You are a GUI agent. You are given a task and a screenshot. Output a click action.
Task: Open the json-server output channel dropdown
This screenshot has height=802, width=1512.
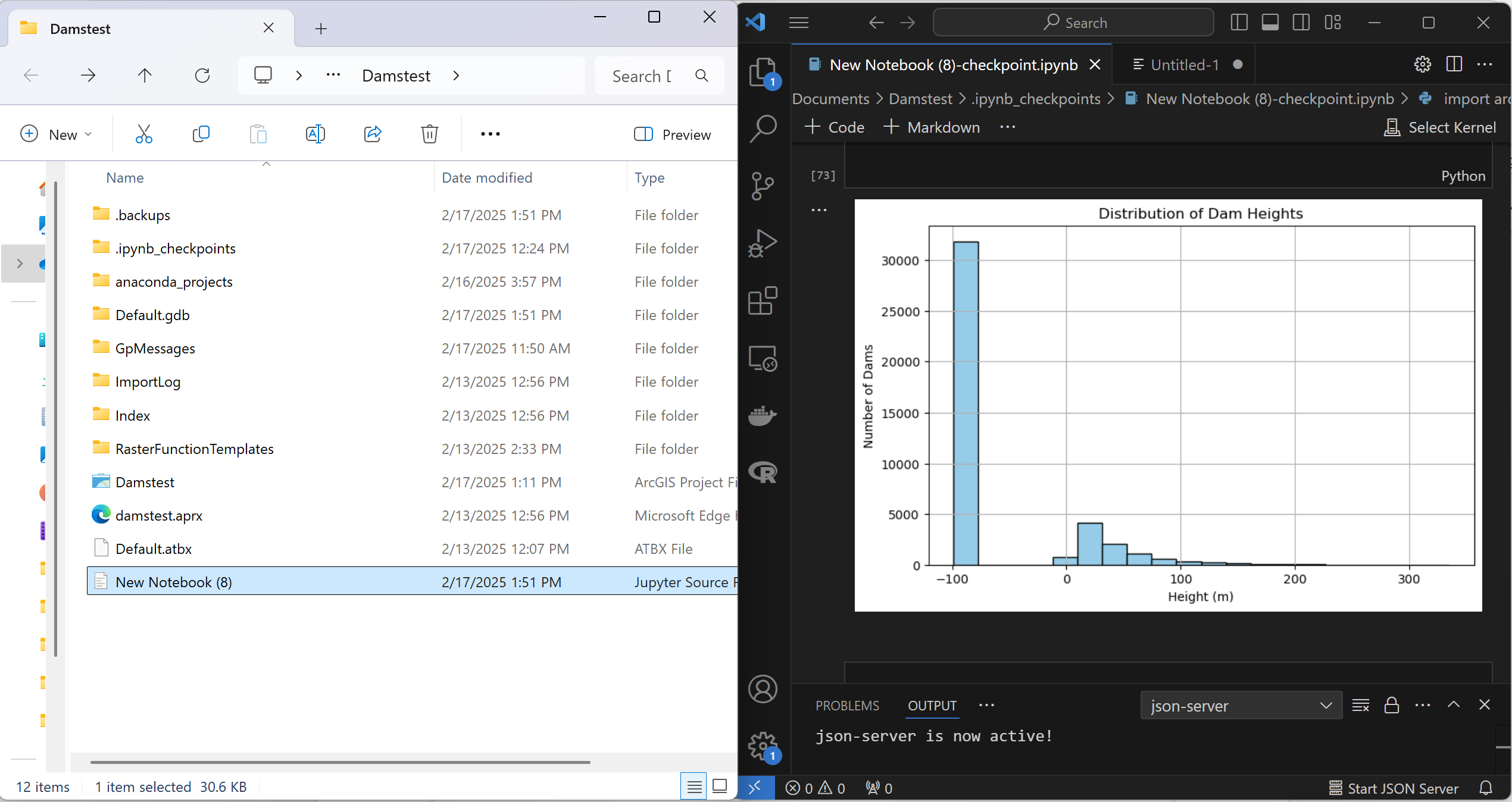[x=1241, y=706]
